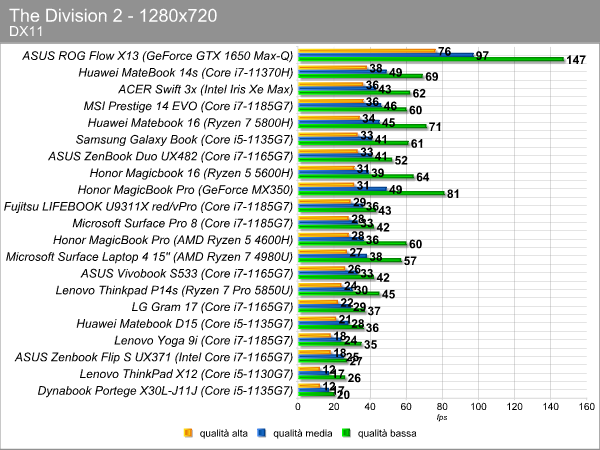
Task: Click the 'fps' axis title
Action: [x=442, y=417]
